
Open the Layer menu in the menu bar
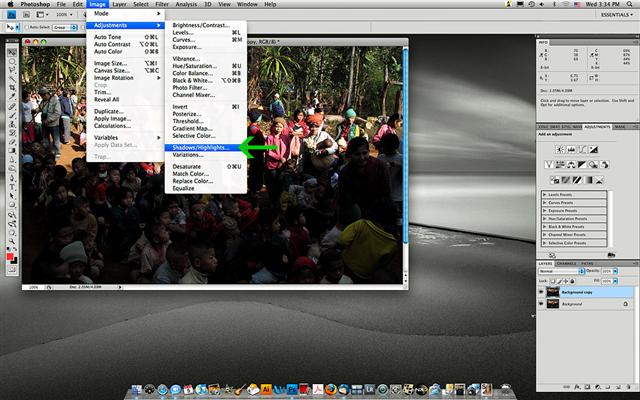[x=119, y=5]
